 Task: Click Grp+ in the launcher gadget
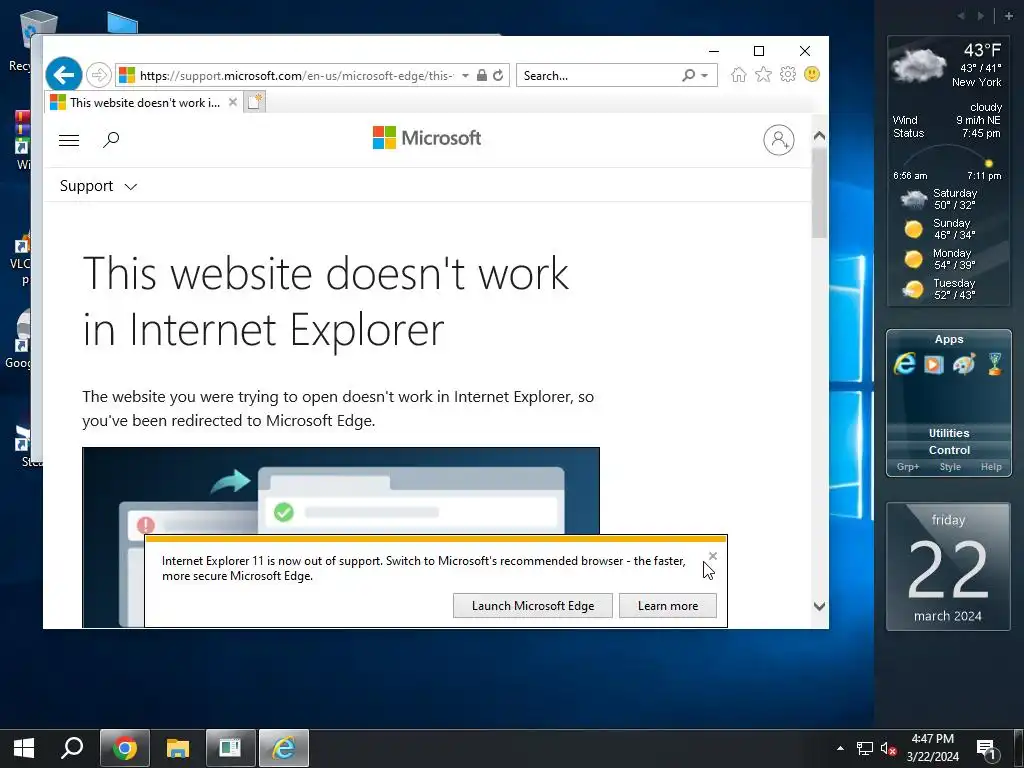908,467
